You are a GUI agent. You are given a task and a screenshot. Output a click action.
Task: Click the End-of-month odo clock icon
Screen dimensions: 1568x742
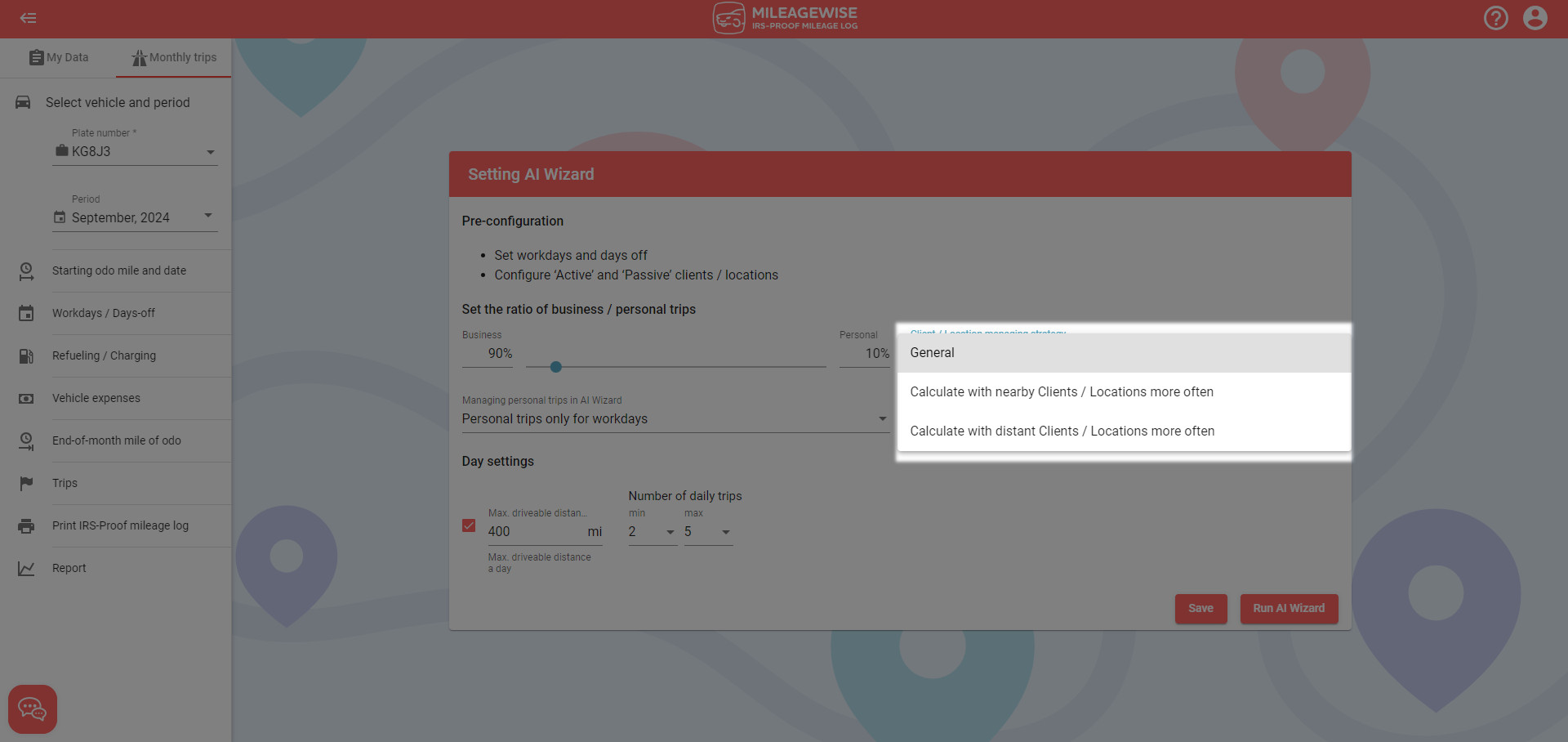point(26,440)
